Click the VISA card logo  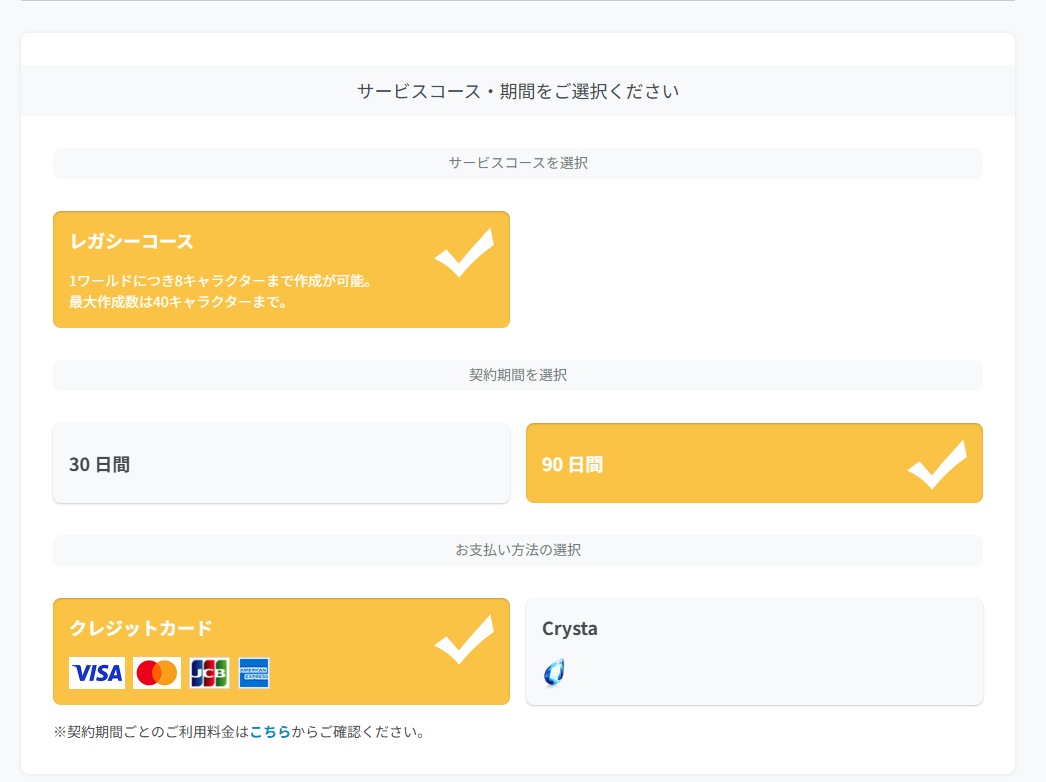pos(97,673)
